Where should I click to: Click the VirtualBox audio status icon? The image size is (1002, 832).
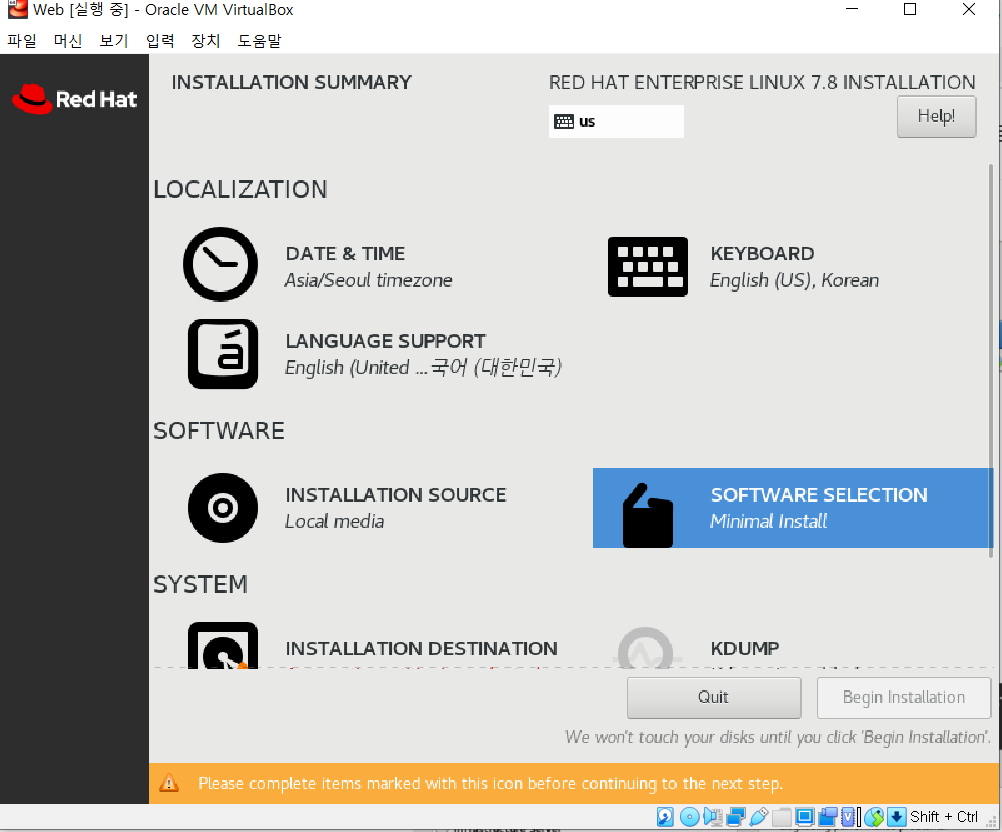(713, 817)
